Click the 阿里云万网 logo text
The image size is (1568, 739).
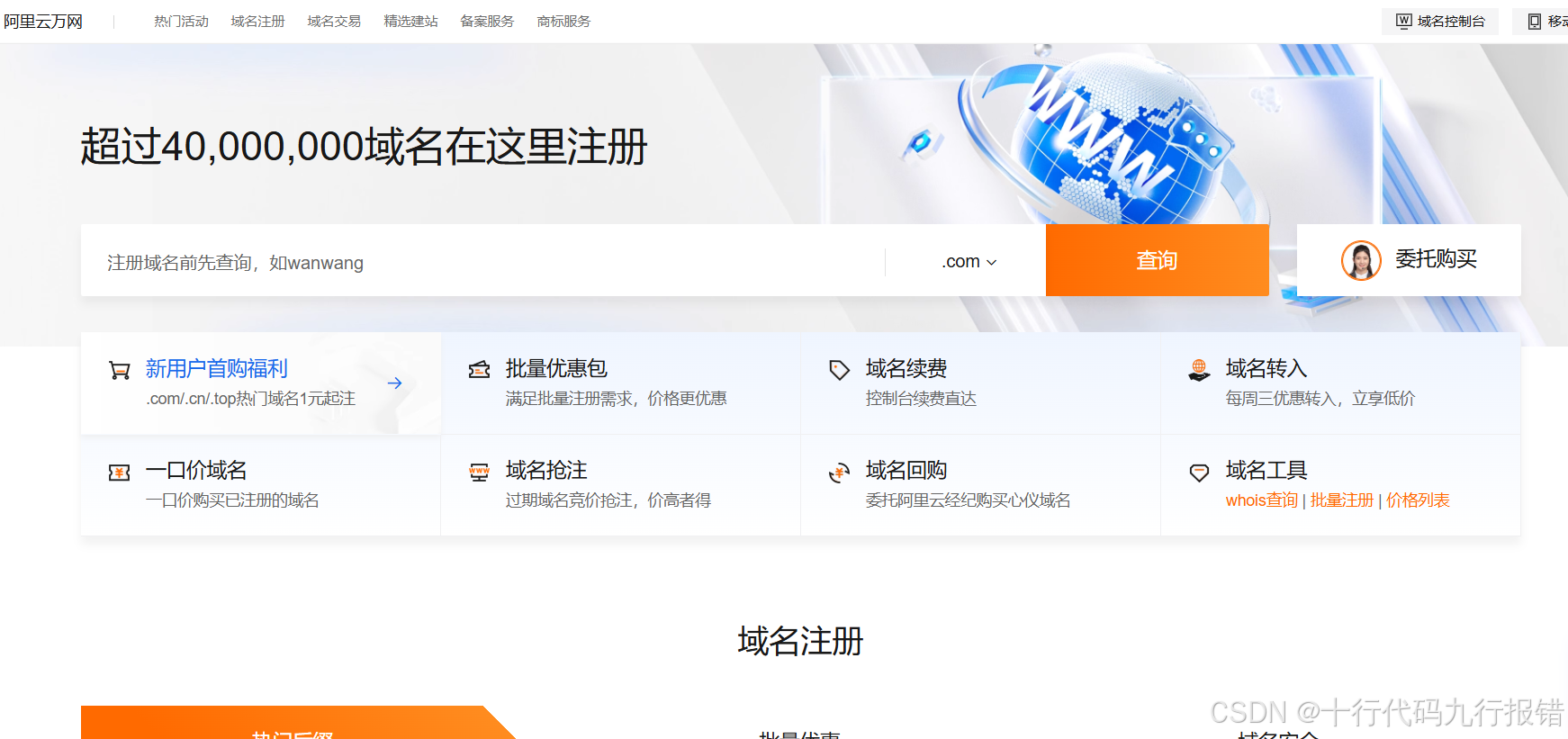click(x=43, y=22)
